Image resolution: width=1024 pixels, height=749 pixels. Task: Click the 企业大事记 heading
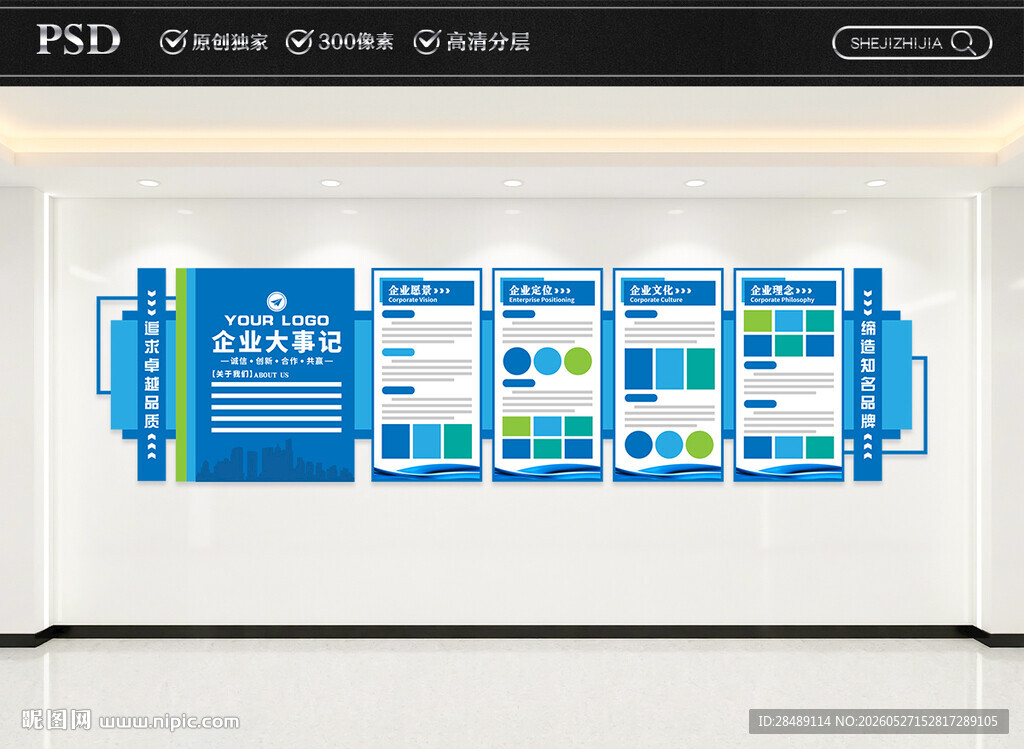pyautogui.click(x=277, y=342)
